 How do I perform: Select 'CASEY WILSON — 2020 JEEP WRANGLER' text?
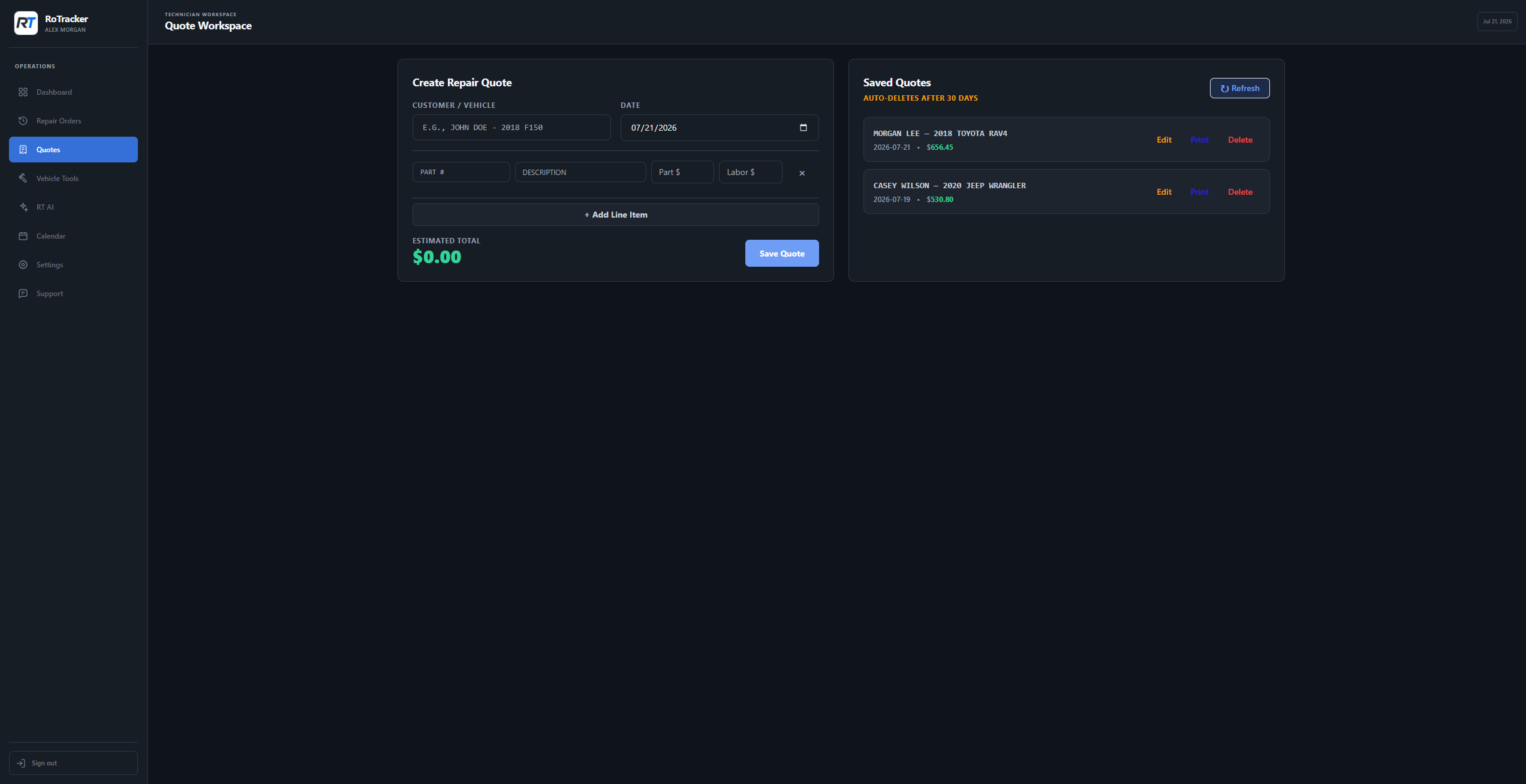pyautogui.click(x=949, y=186)
